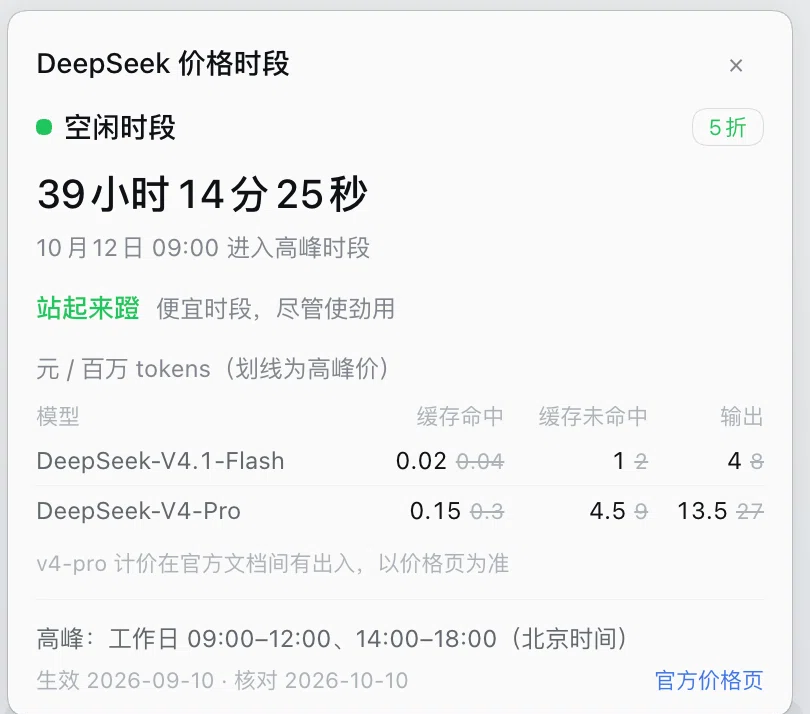
Task: Click the struck-through 0.04 peak price
Action: [x=480, y=461]
